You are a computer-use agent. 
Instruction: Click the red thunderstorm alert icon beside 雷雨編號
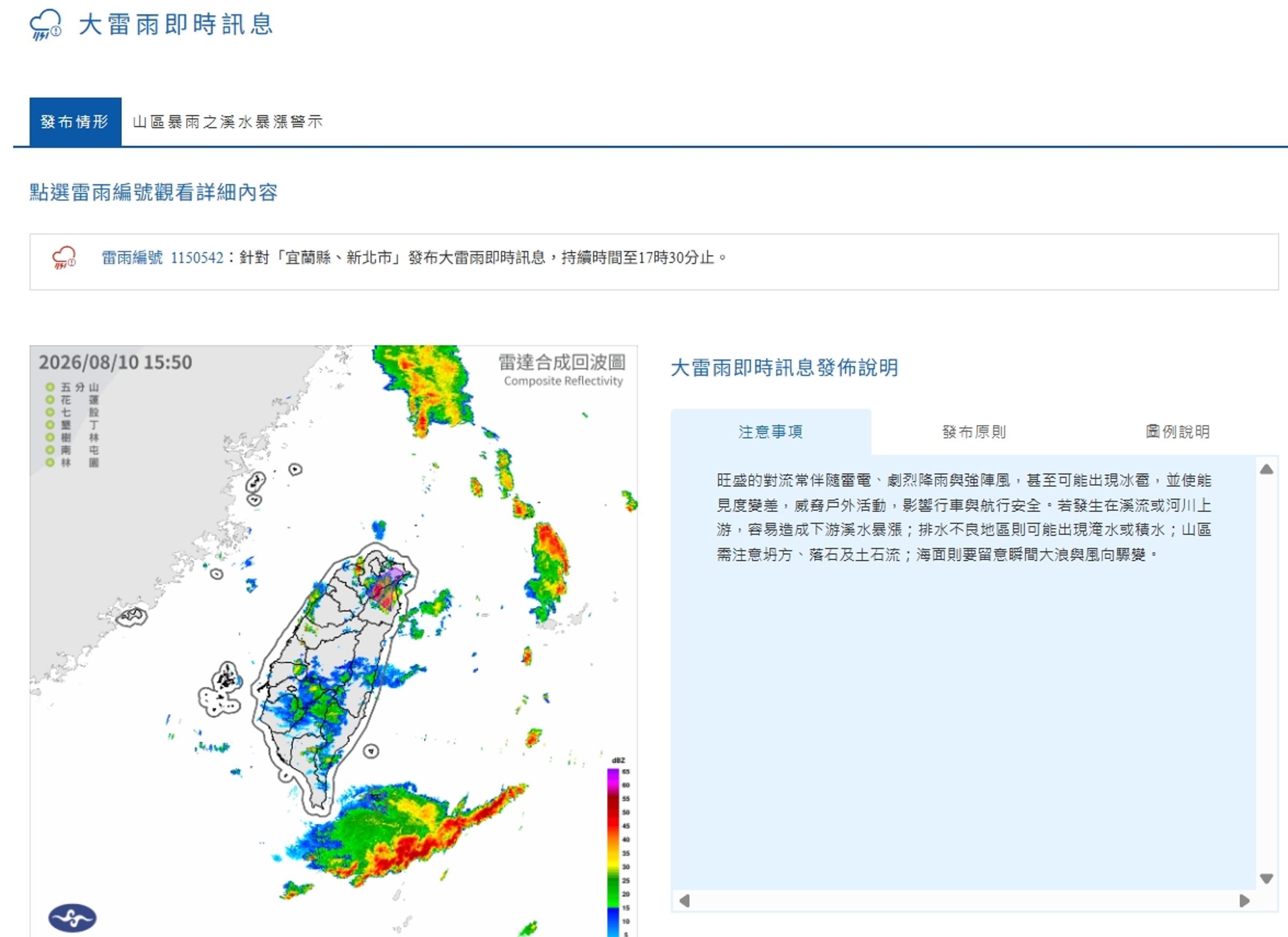(64, 257)
